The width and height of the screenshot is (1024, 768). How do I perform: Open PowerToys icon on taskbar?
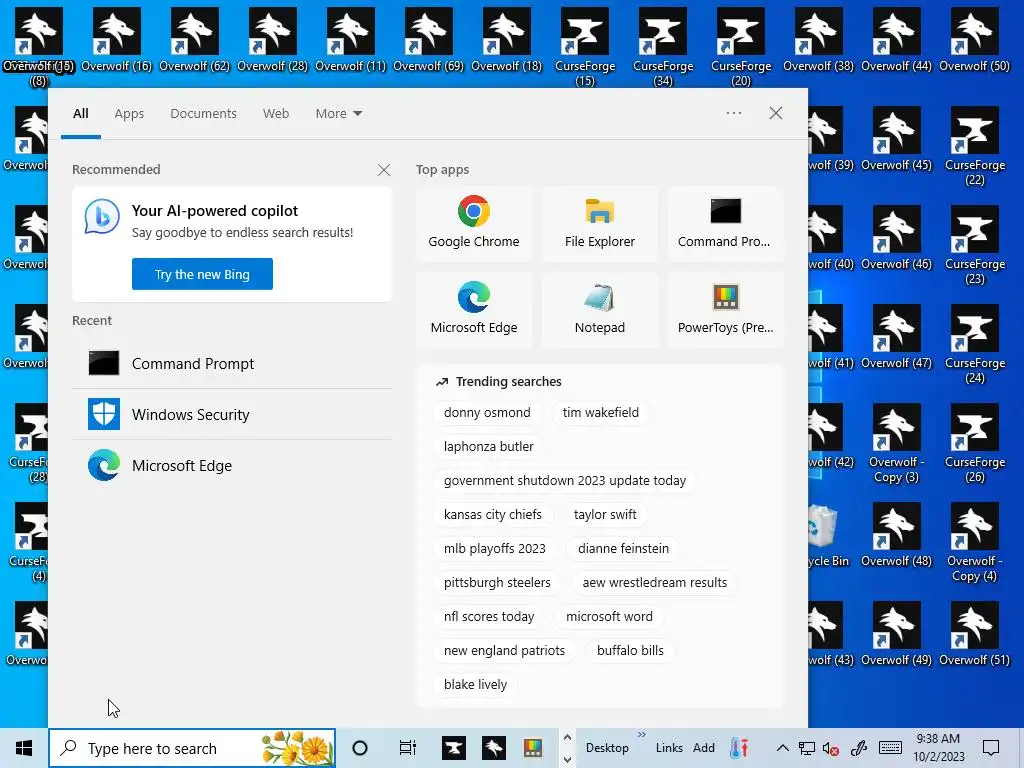point(533,748)
